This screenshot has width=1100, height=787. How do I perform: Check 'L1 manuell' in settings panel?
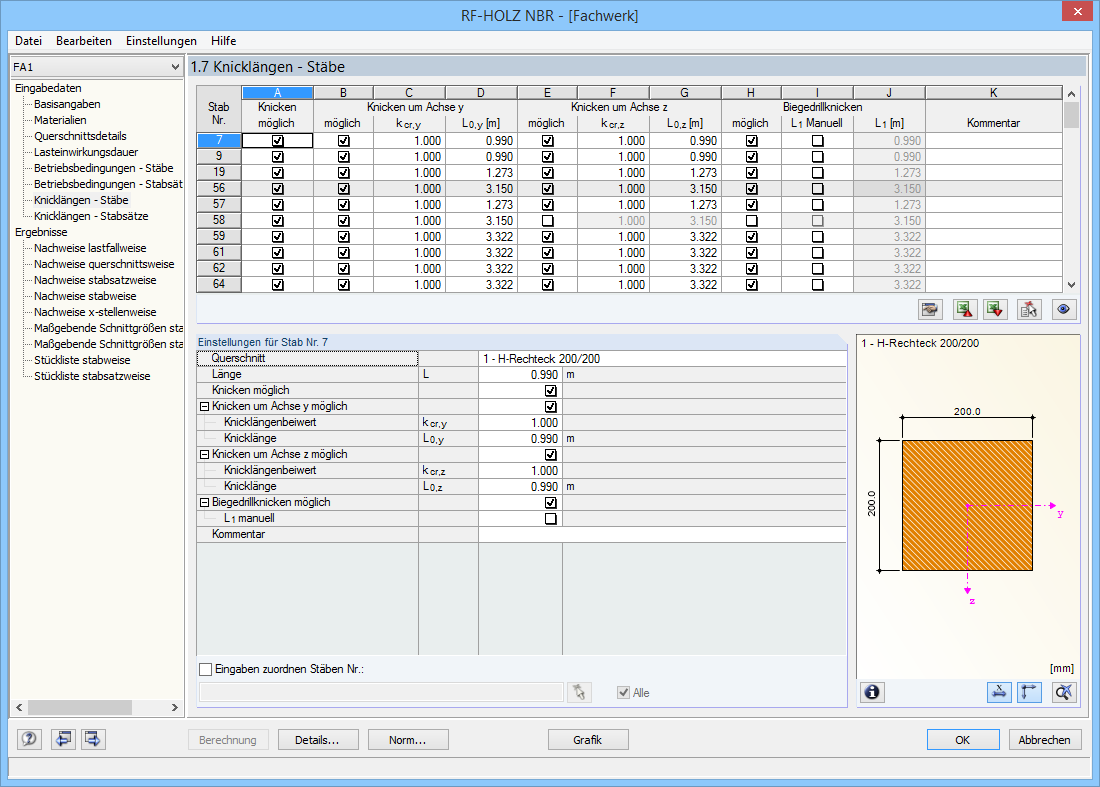[551, 519]
